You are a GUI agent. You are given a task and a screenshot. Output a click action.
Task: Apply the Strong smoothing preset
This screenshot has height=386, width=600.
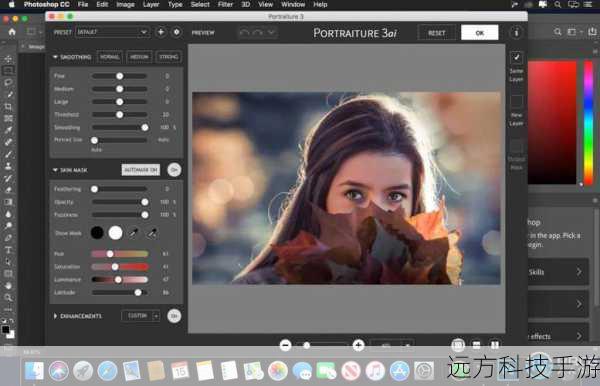coord(168,57)
